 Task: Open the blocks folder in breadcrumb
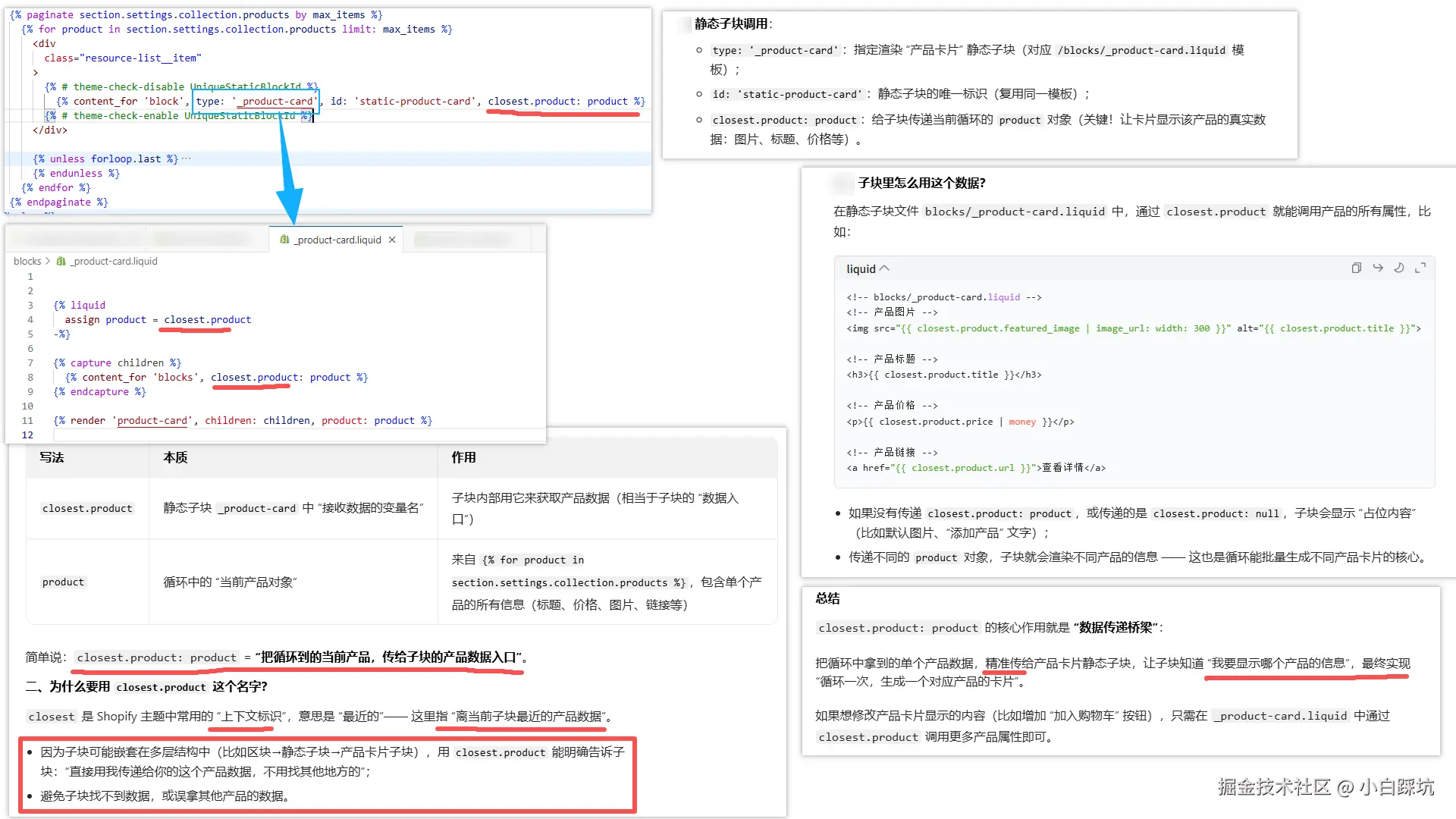point(27,261)
